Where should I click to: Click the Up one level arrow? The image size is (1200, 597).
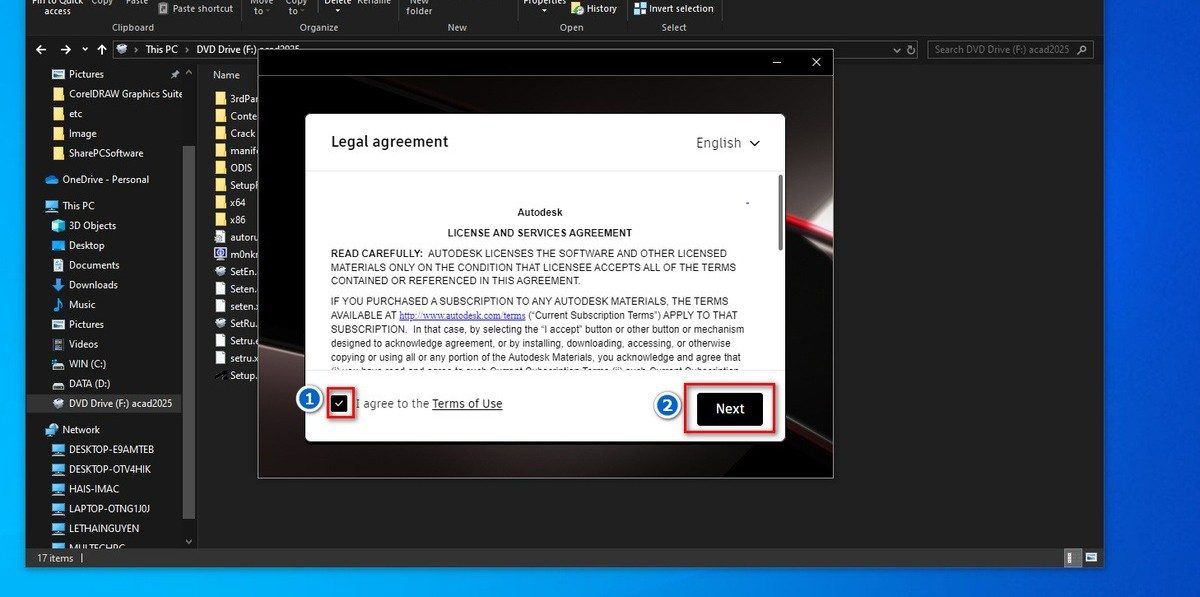102,49
